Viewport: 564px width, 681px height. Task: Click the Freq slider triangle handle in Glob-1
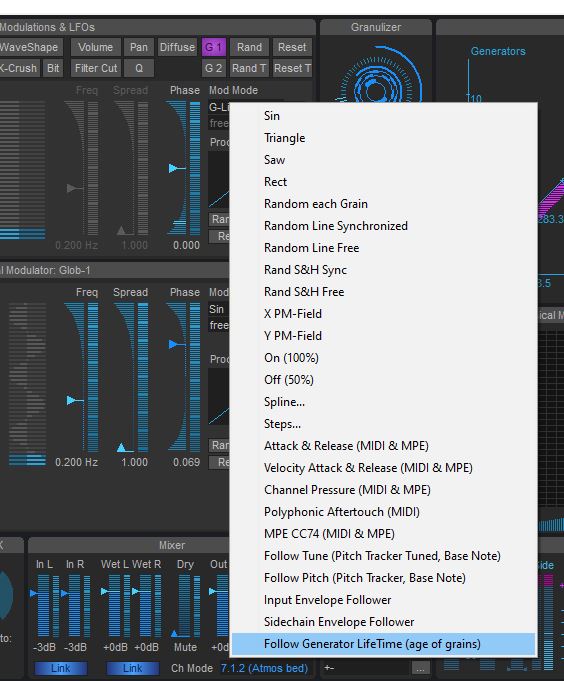[72, 400]
